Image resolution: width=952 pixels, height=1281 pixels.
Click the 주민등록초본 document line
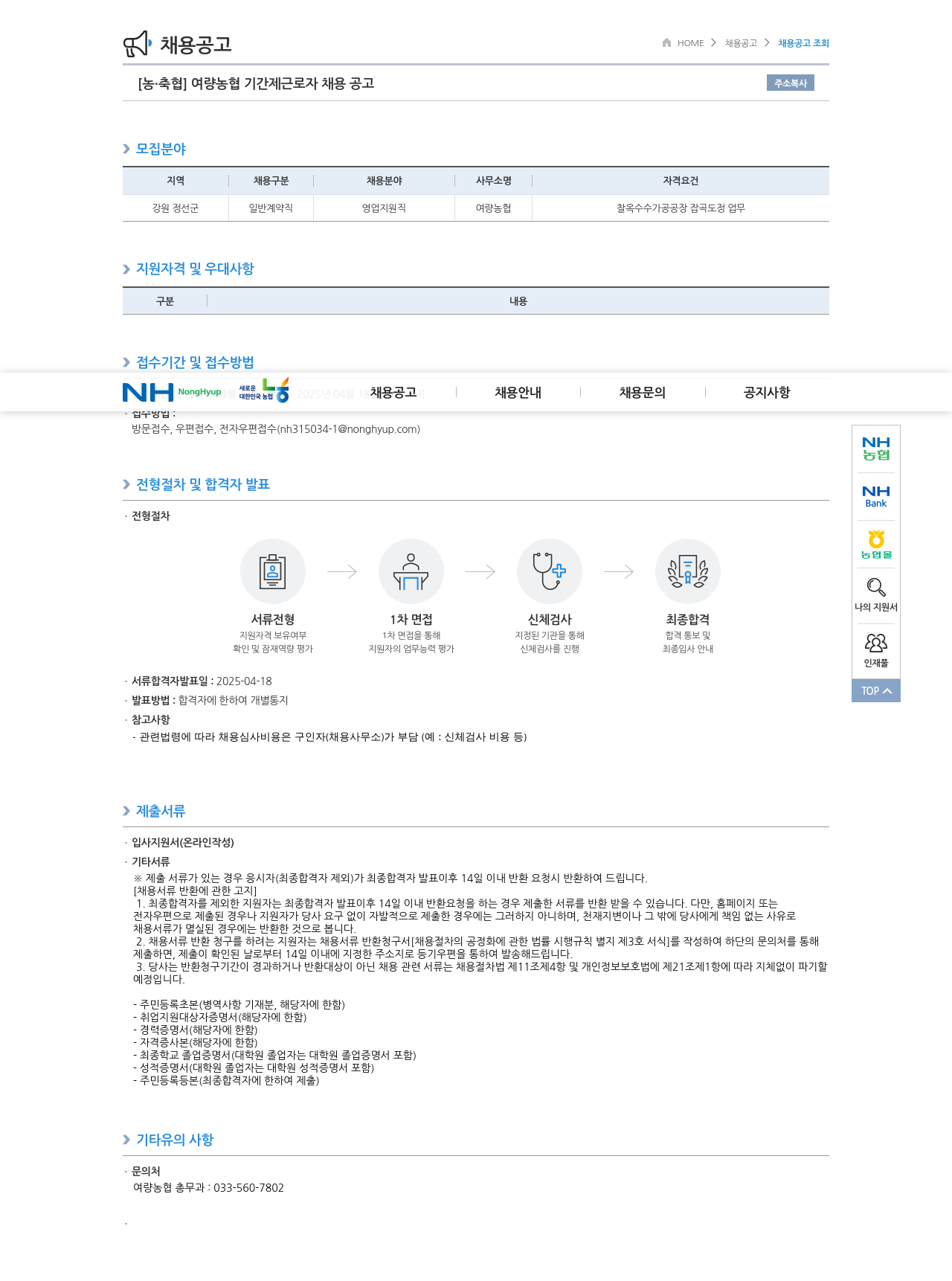[x=239, y=1004]
